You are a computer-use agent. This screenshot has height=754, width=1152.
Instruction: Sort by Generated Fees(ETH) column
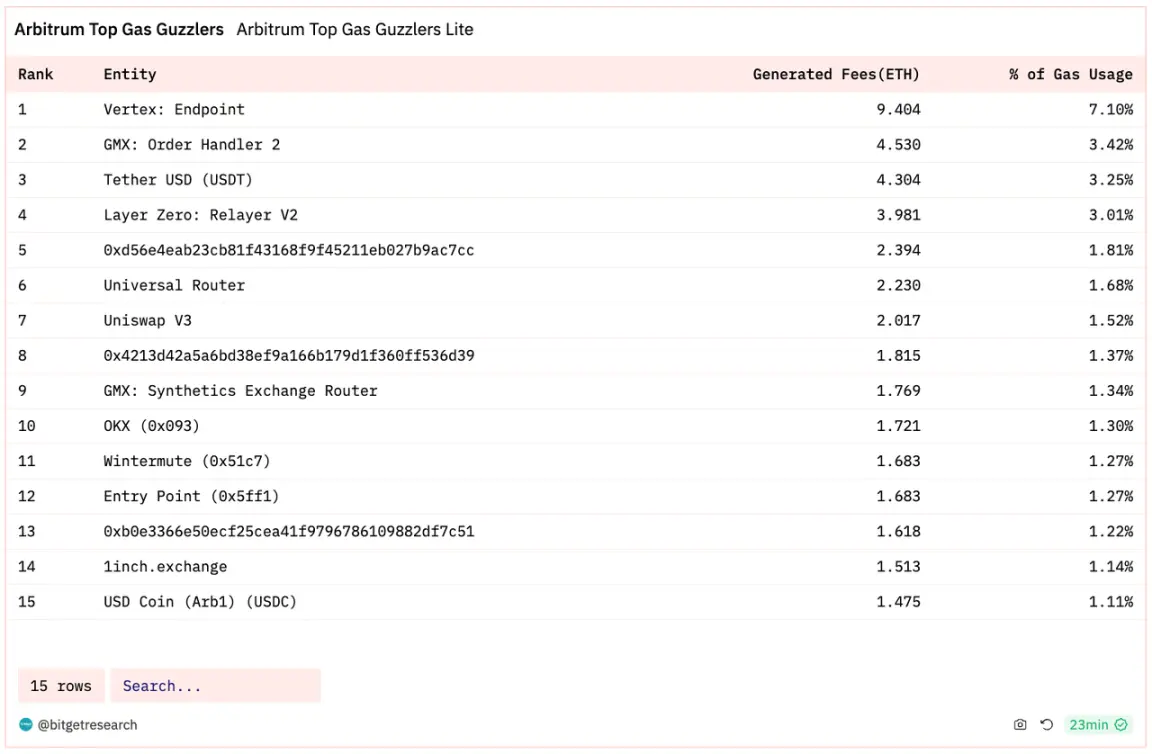tap(836, 74)
